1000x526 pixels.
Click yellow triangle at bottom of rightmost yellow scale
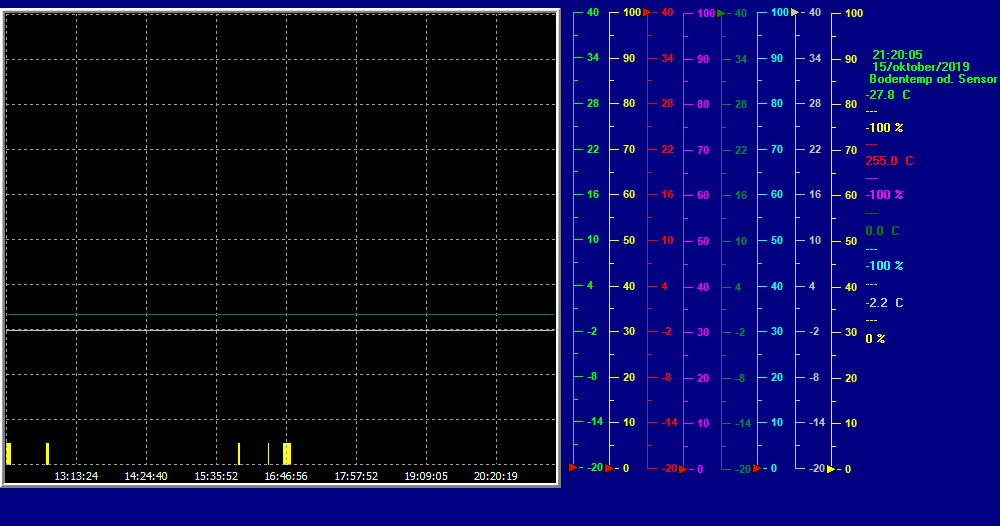tap(831, 468)
